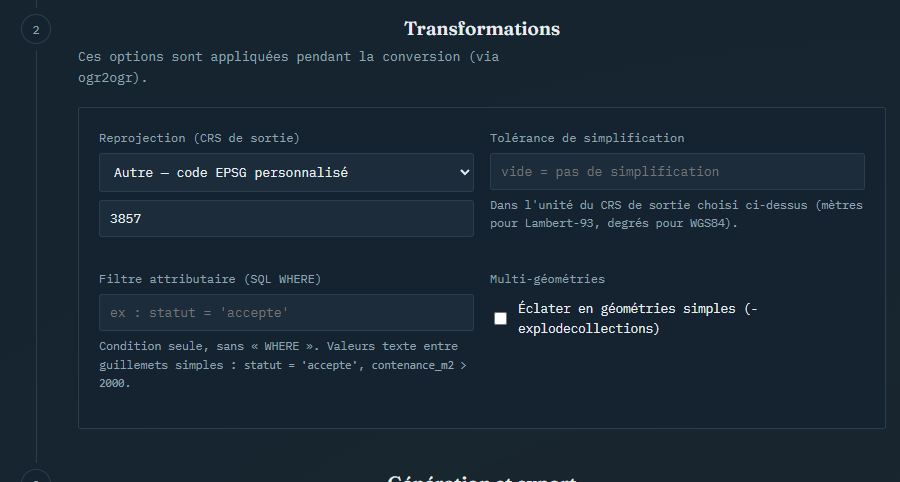Focus the Tolérance de simplification input

(x=677, y=172)
